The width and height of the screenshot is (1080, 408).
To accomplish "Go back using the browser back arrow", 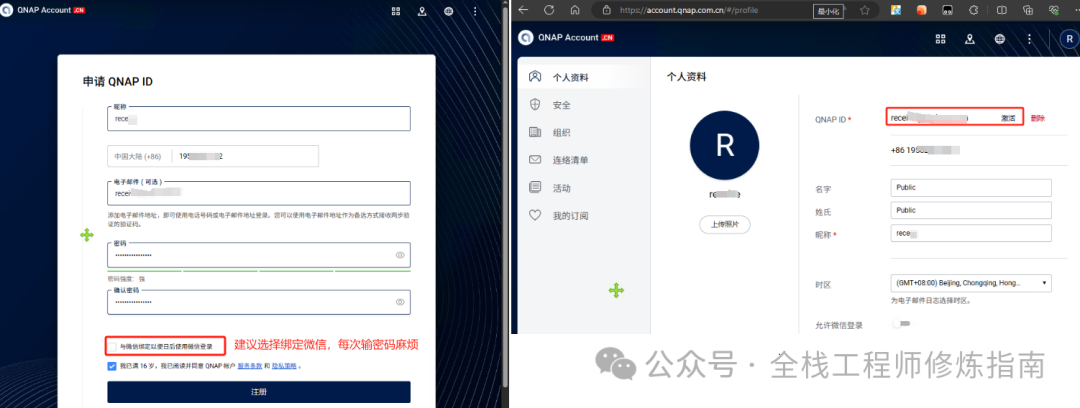I will point(523,10).
